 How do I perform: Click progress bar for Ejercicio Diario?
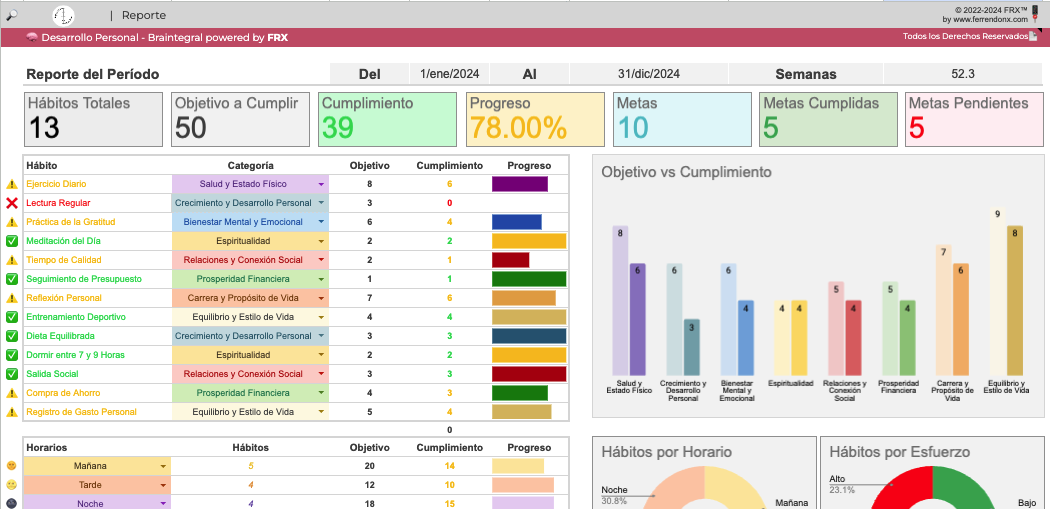520,184
